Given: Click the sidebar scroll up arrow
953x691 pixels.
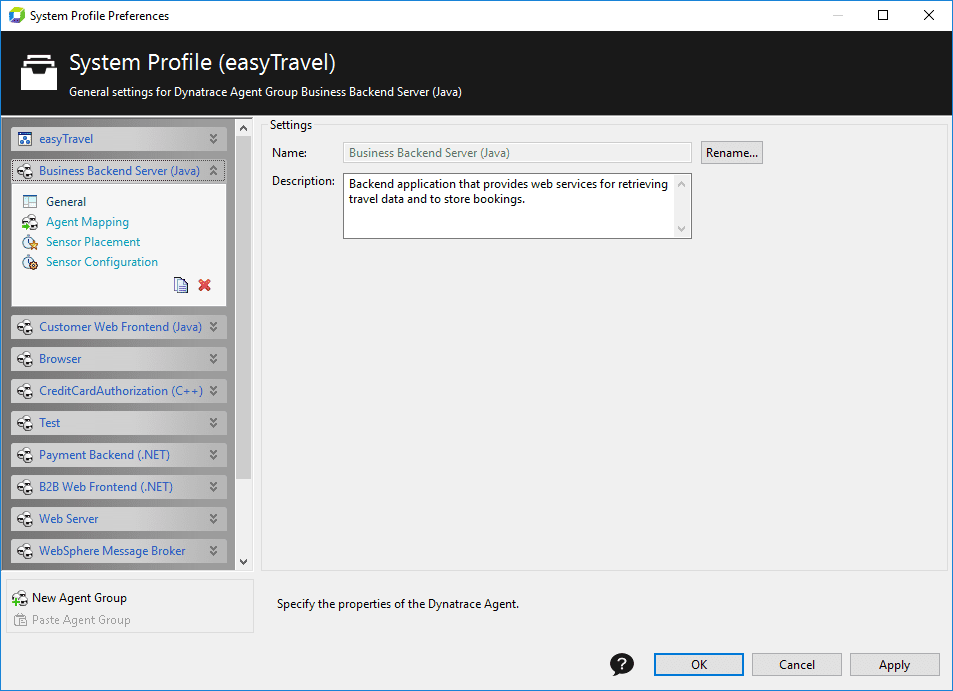Looking at the screenshot, I should [x=244, y=128].
